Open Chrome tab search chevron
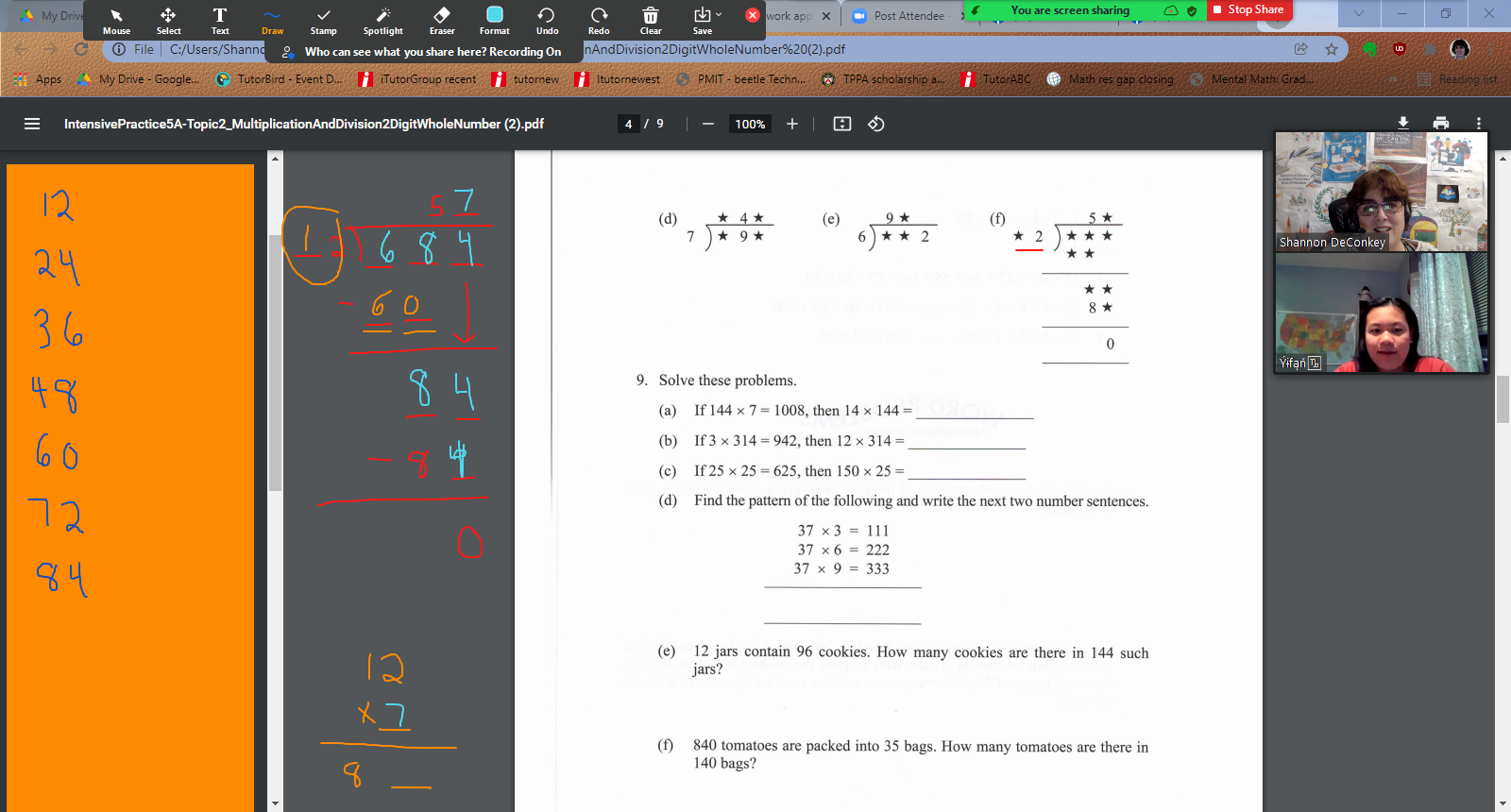Screen dimensions: 1511x812 [1358, 13]
